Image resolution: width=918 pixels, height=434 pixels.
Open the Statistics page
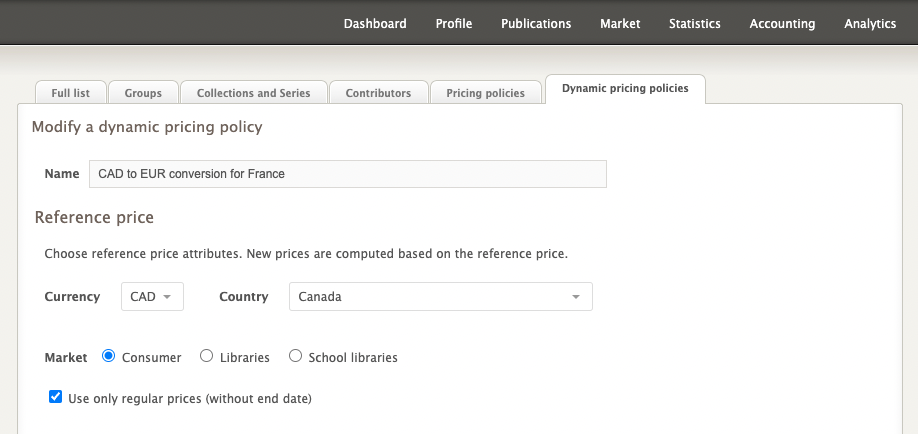tap(695, 24)
